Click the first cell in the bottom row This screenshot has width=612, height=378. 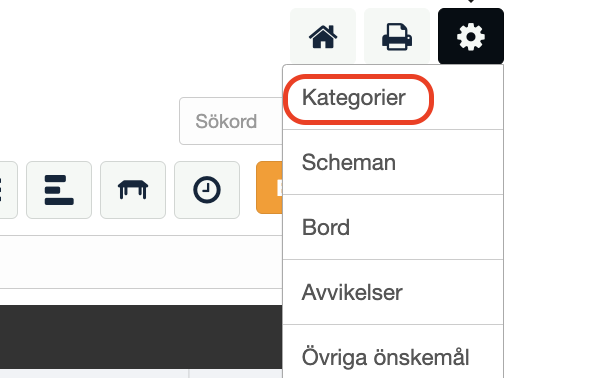coord(94,374)
